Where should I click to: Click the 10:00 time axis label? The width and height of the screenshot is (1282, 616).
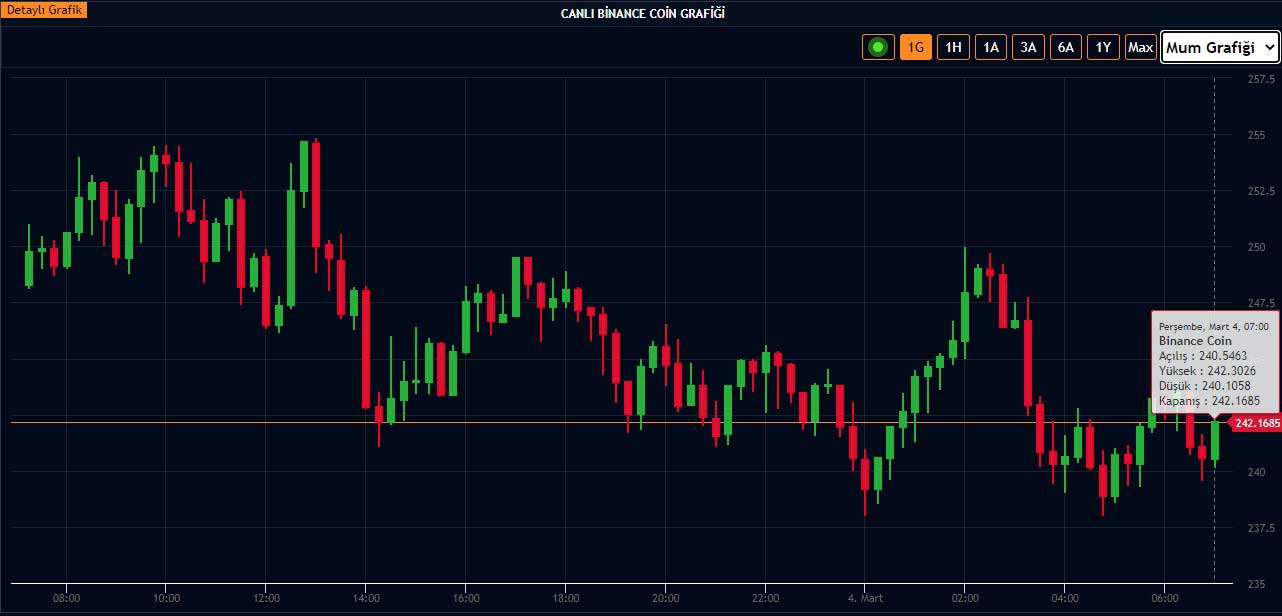[166, 598]
